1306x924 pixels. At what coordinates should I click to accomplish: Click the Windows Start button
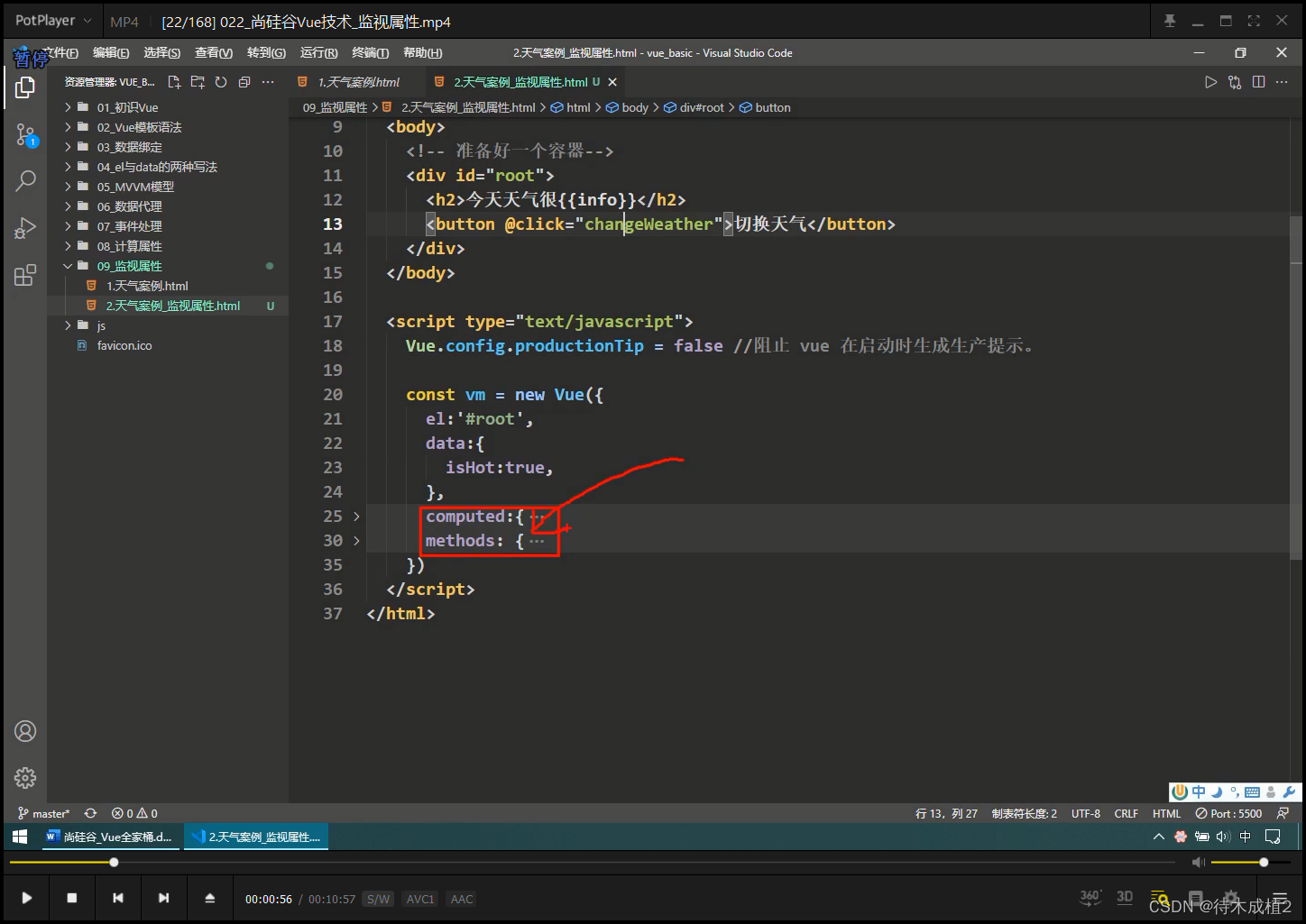tap(20, 837)
